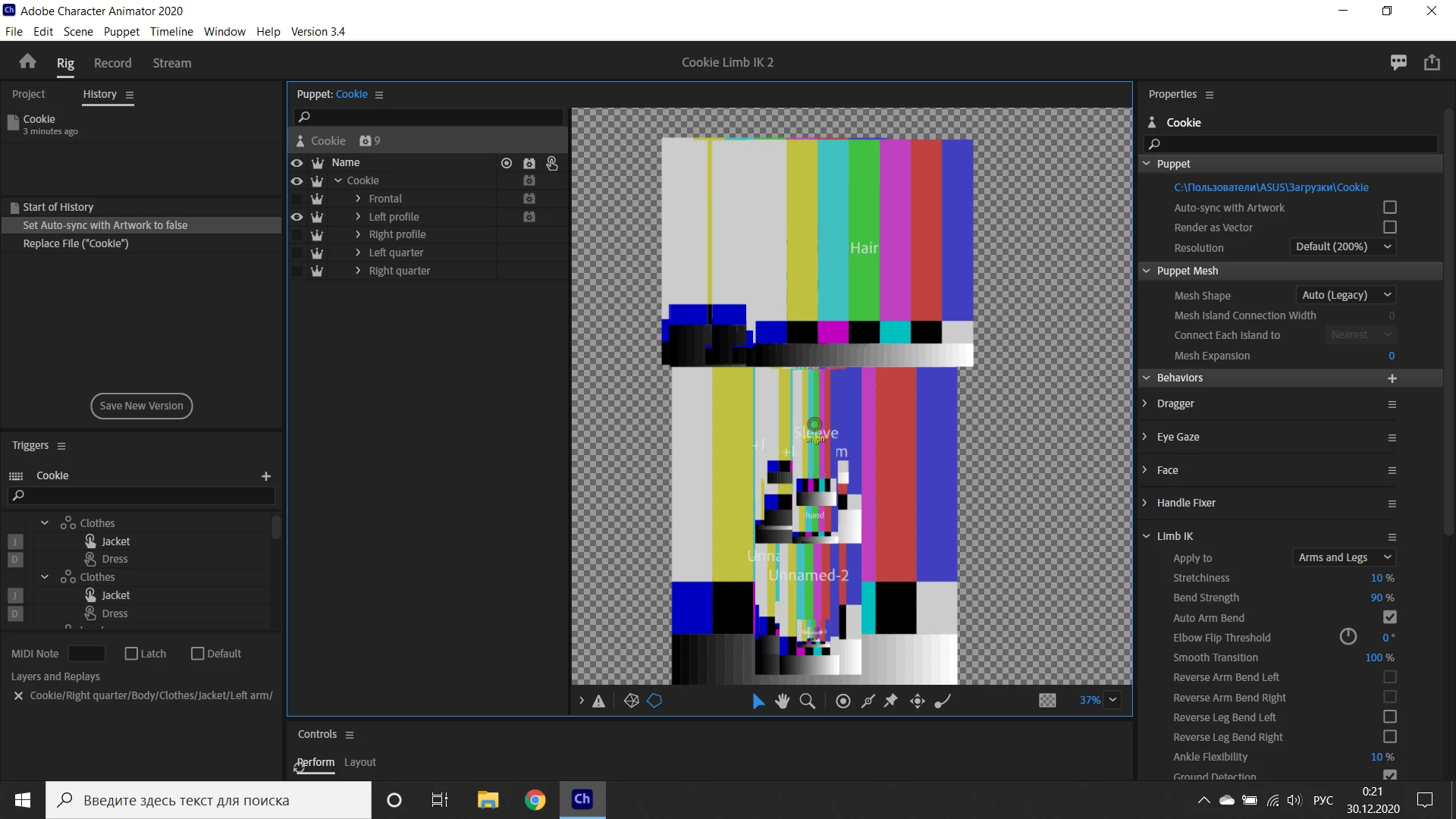This screenshot has width=1456, height=819.
Task: Toggle visibility of Left profile layer
Action: click(297, 217)
